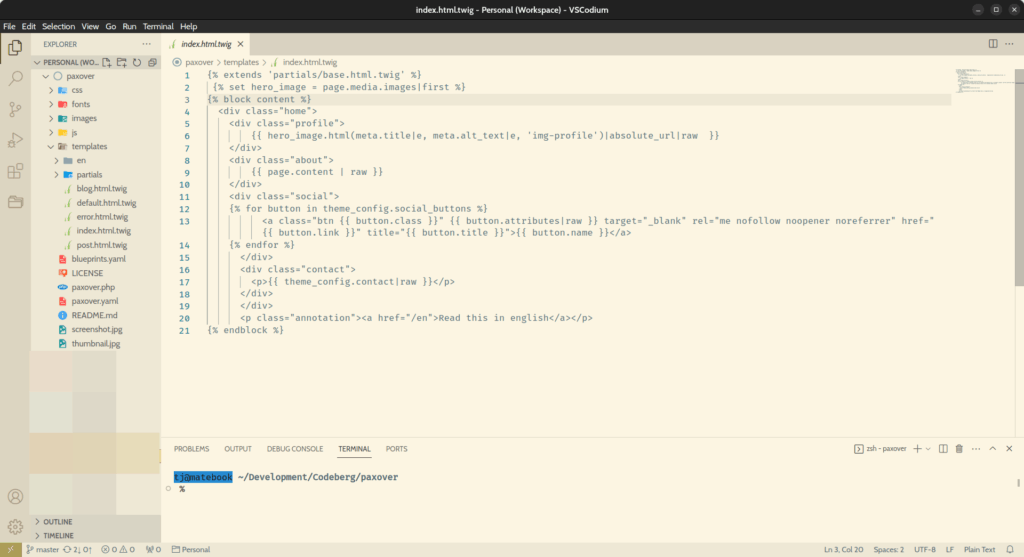Open the Terminal menu

tap(158, 26)
